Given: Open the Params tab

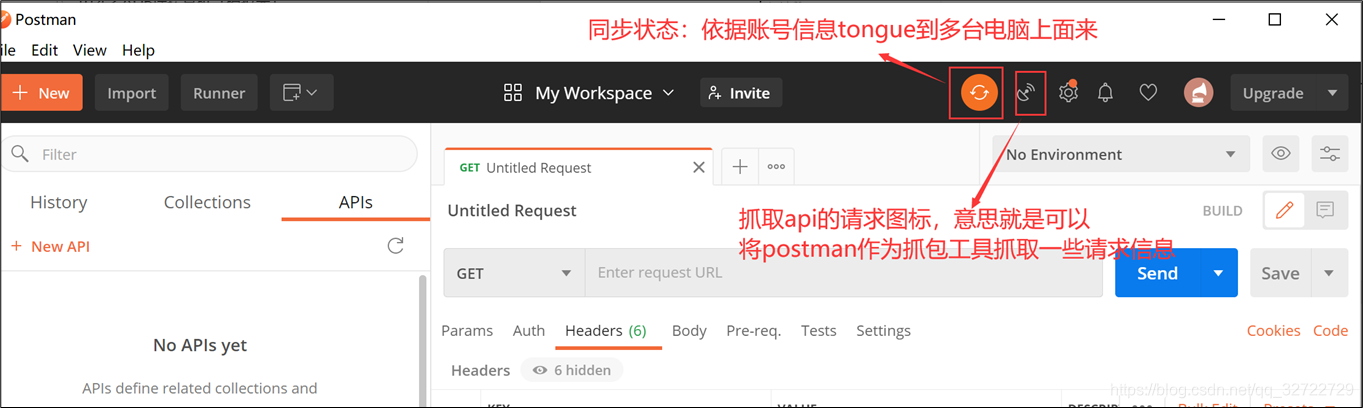Looking at the screenshot, I should (467, 331).
